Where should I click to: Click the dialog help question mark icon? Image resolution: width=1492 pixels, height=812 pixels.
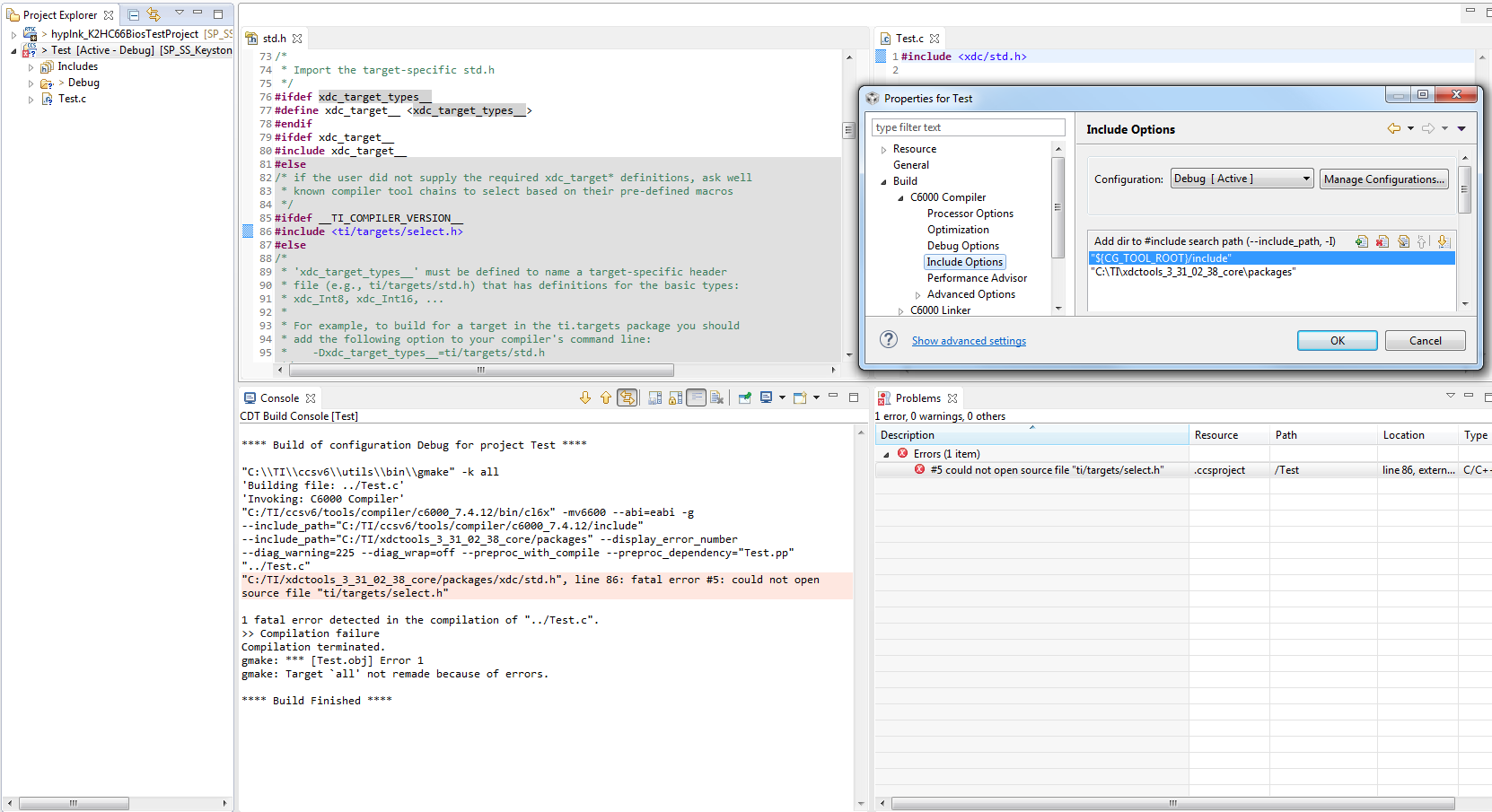click(889, 340)
